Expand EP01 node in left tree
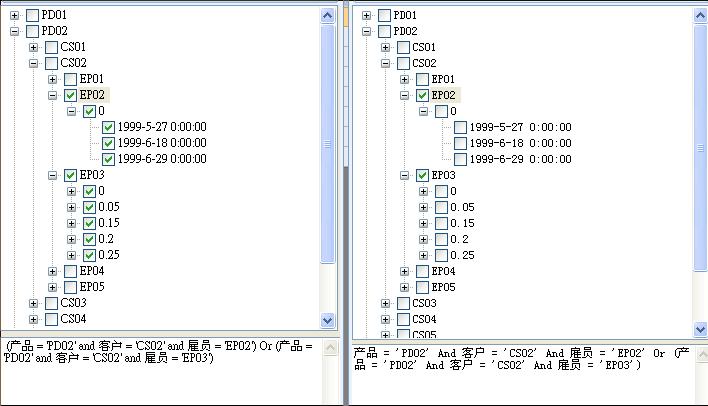Image resolution: width=708 pixels, height=406 pixels. [x=52, y=79]
